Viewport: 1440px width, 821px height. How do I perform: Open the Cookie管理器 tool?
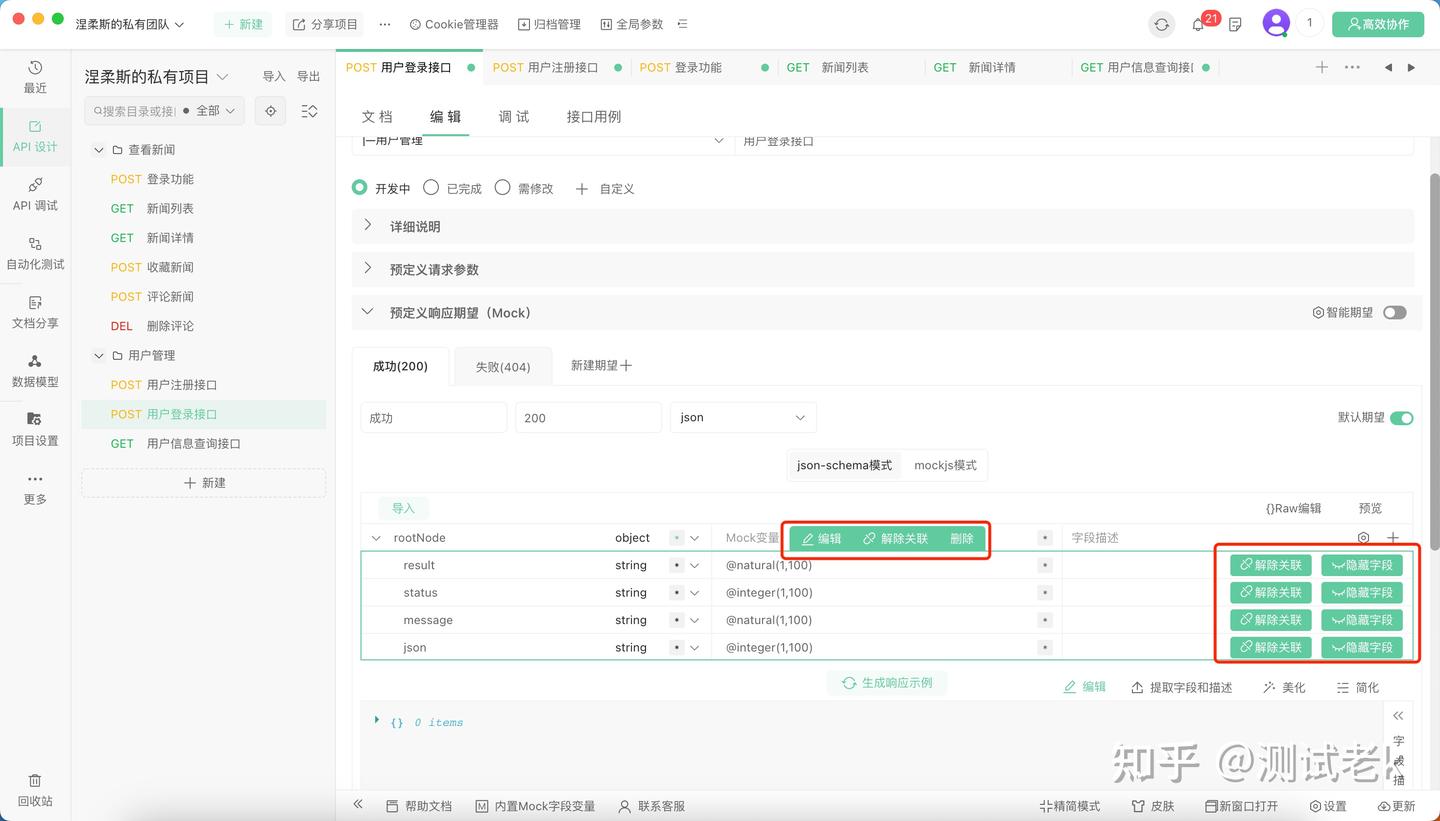click(x=453, y=23)
